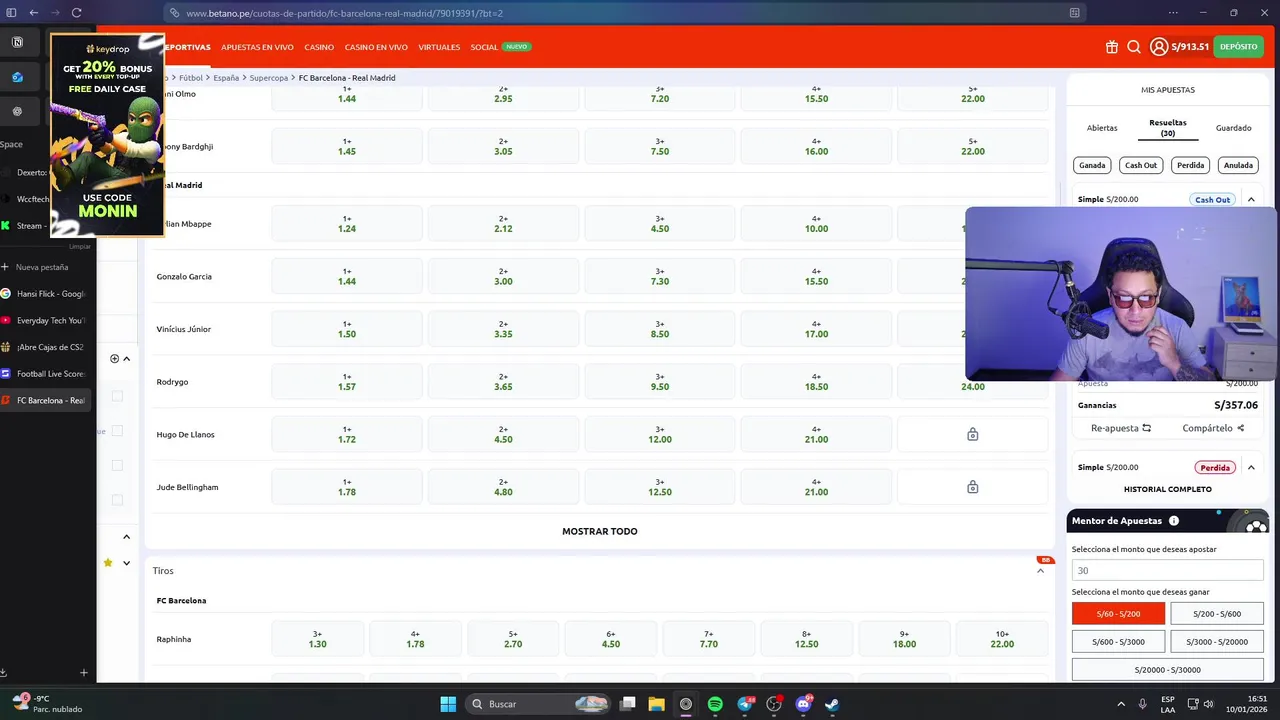
Task: Open the Football Live Scores sidebar tab
Action: click(x=47, y=374)
